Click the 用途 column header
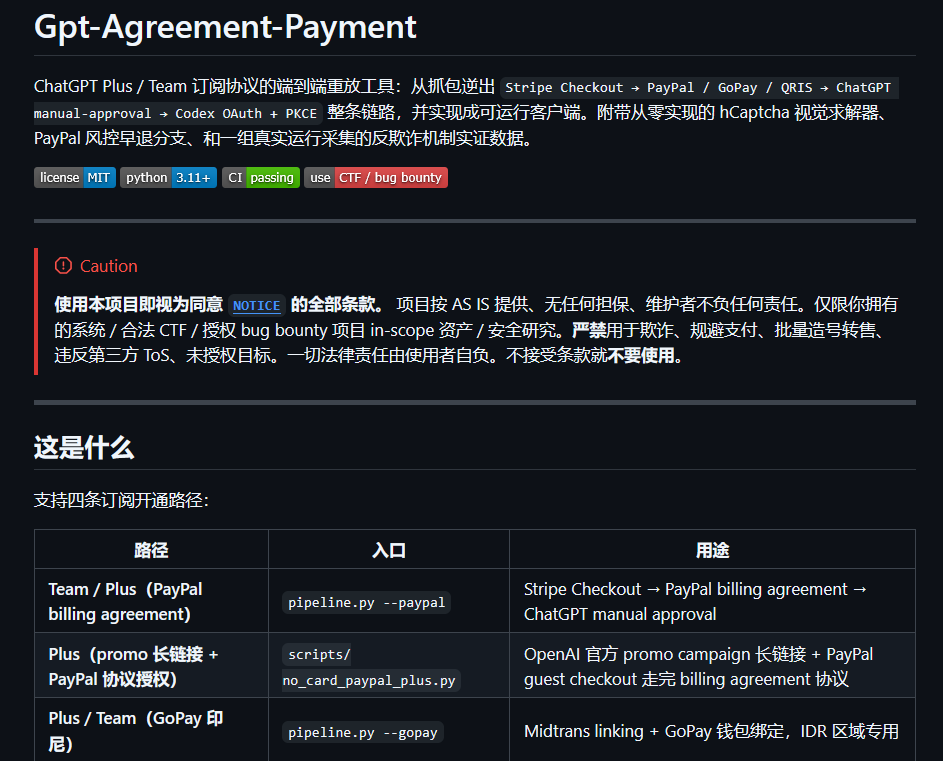This screenshot has width=943, height=761. [x=713, y=549]
